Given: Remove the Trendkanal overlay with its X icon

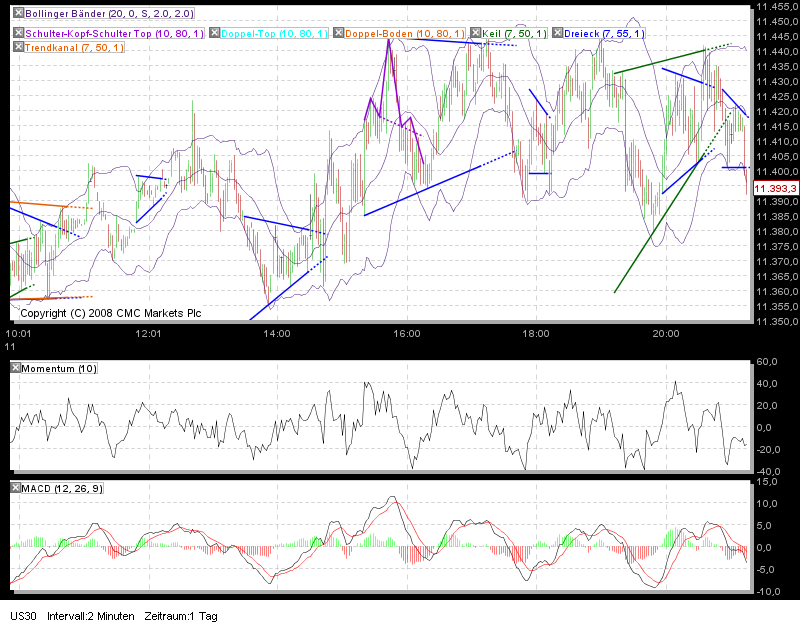Looking at the screenshot, I should [x=16, y=47].
